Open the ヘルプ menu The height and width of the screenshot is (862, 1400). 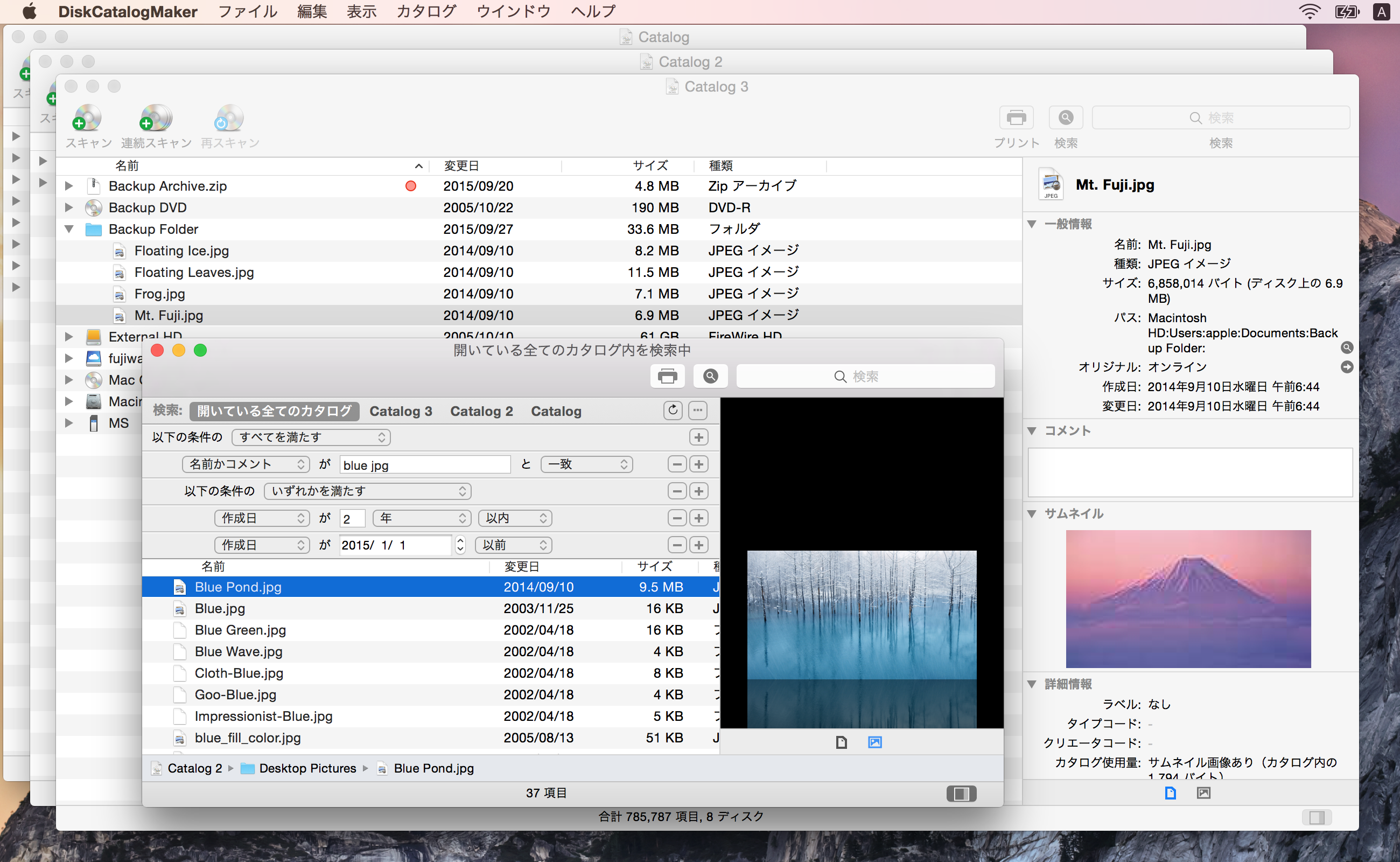click(x=593, y=11)
